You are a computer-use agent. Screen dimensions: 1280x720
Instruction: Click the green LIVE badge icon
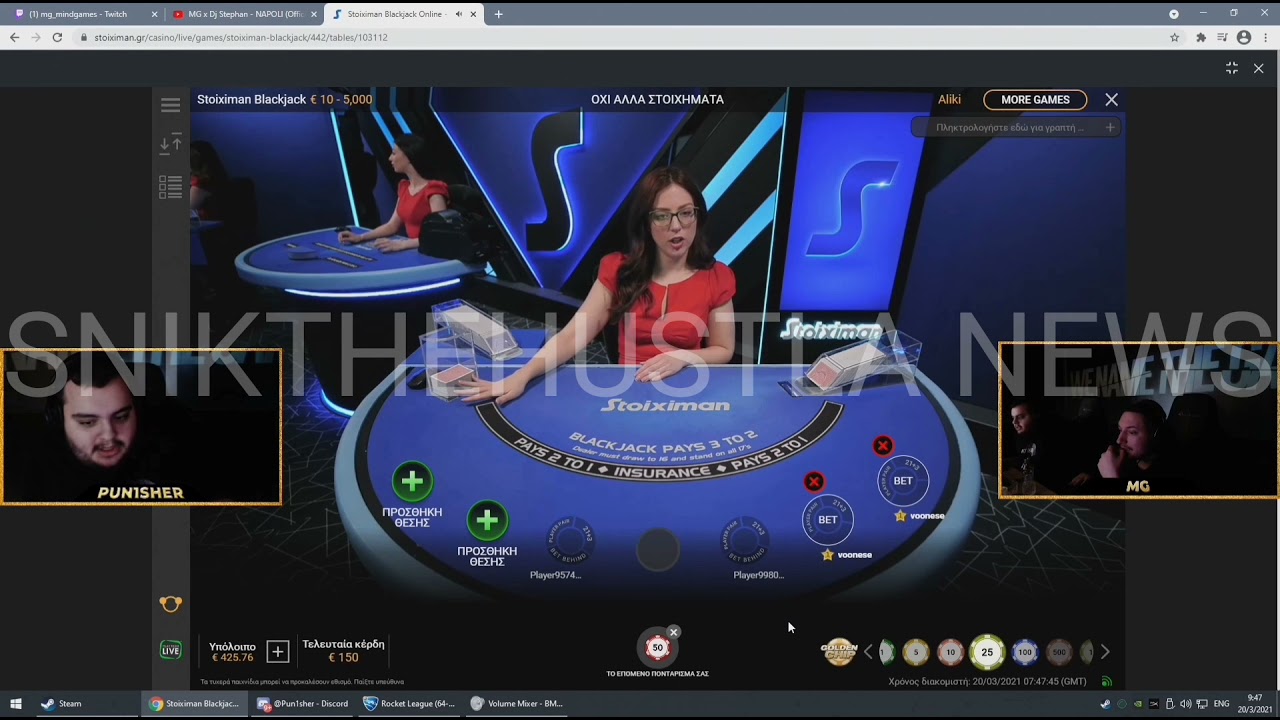(171, 651)
